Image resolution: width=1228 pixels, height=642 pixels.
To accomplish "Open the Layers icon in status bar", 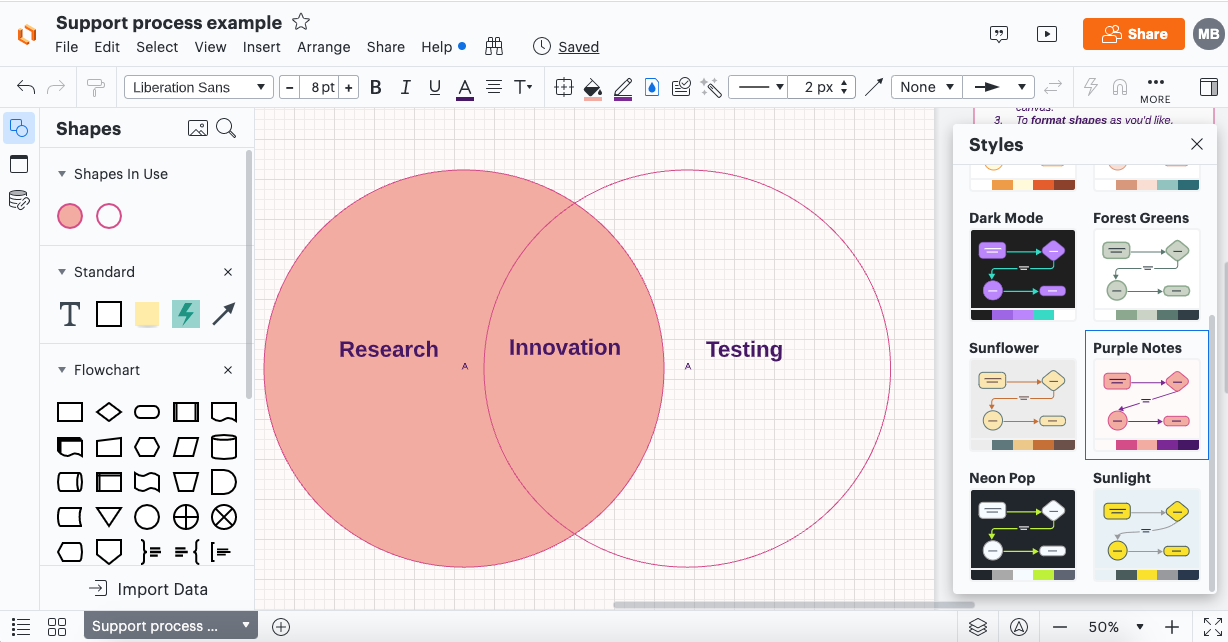I will click(978, 627).
